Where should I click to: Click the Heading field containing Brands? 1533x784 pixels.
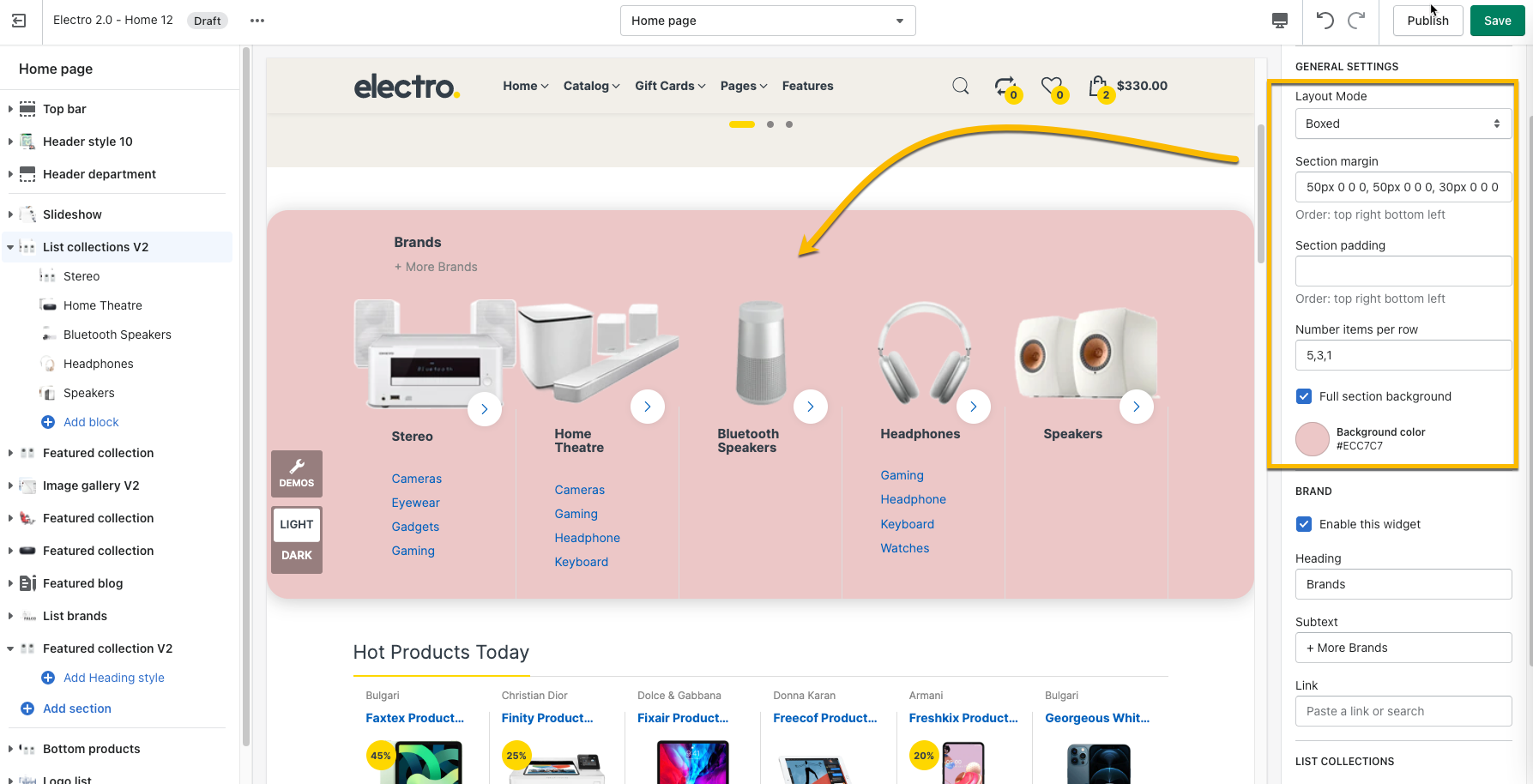click(1403, 584)
